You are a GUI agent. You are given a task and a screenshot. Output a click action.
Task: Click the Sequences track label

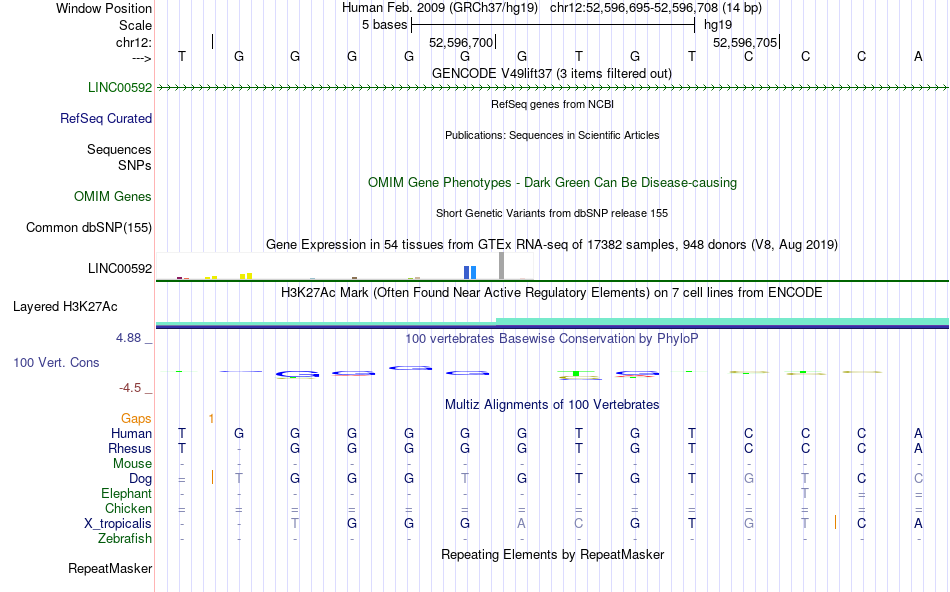119,149
